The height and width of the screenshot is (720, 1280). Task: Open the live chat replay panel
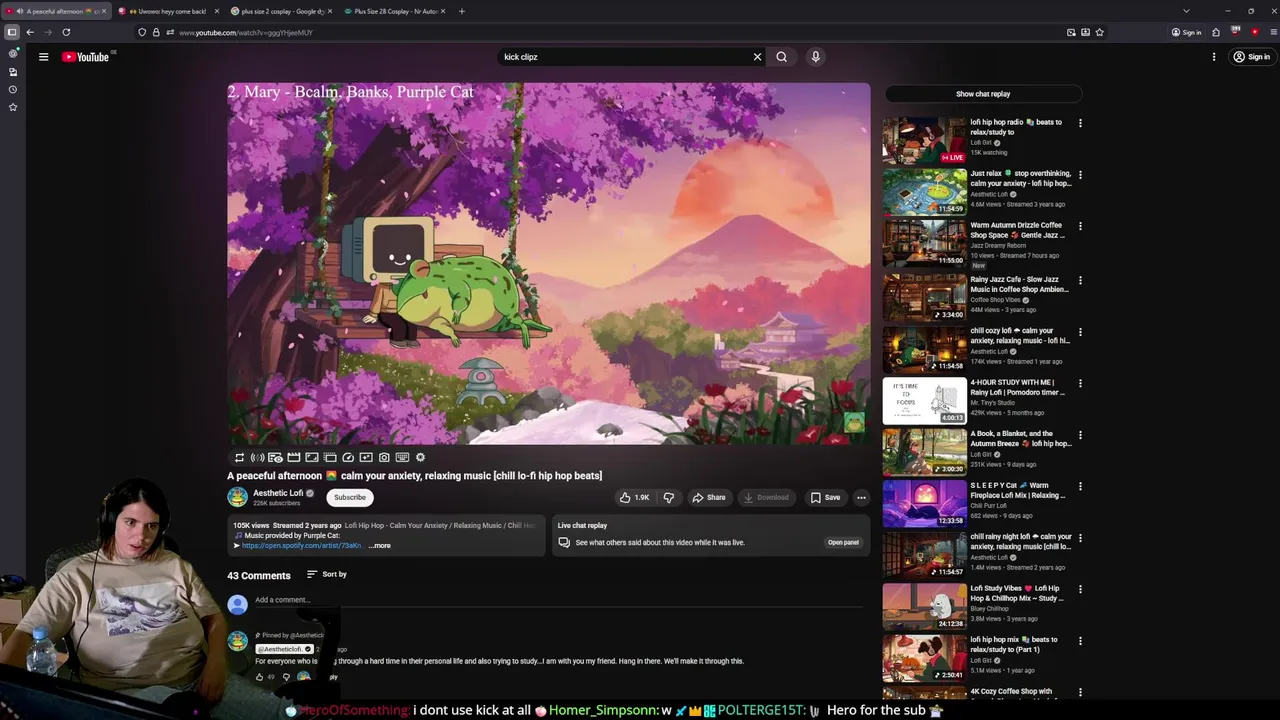pos(843,542)
